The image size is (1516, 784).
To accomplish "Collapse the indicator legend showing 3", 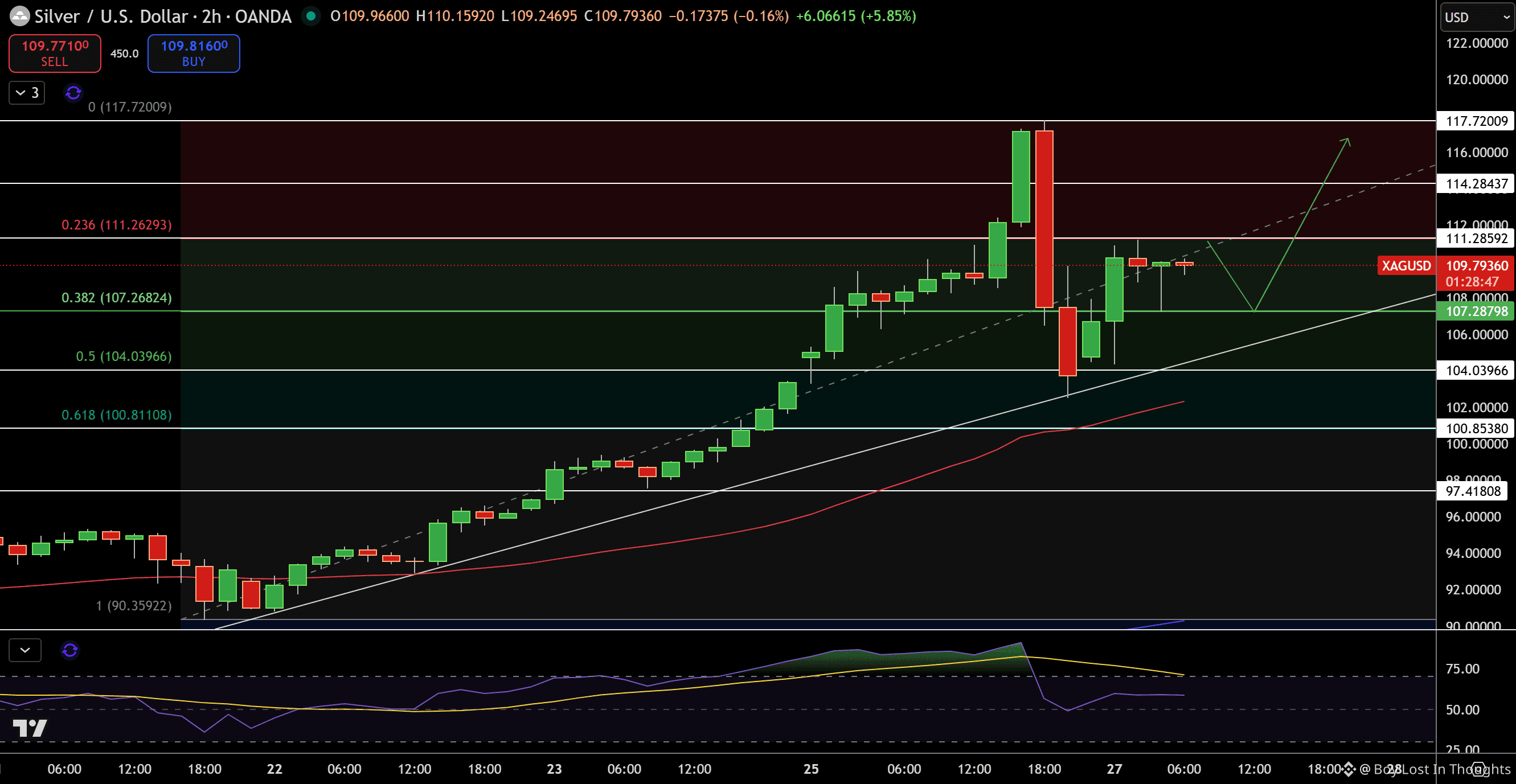I will click(27, 93).
